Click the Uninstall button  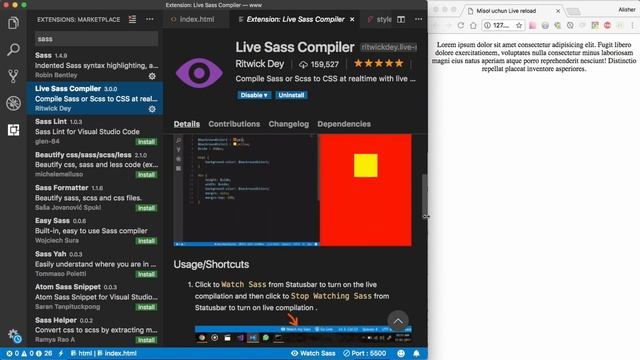click(291, 95)
